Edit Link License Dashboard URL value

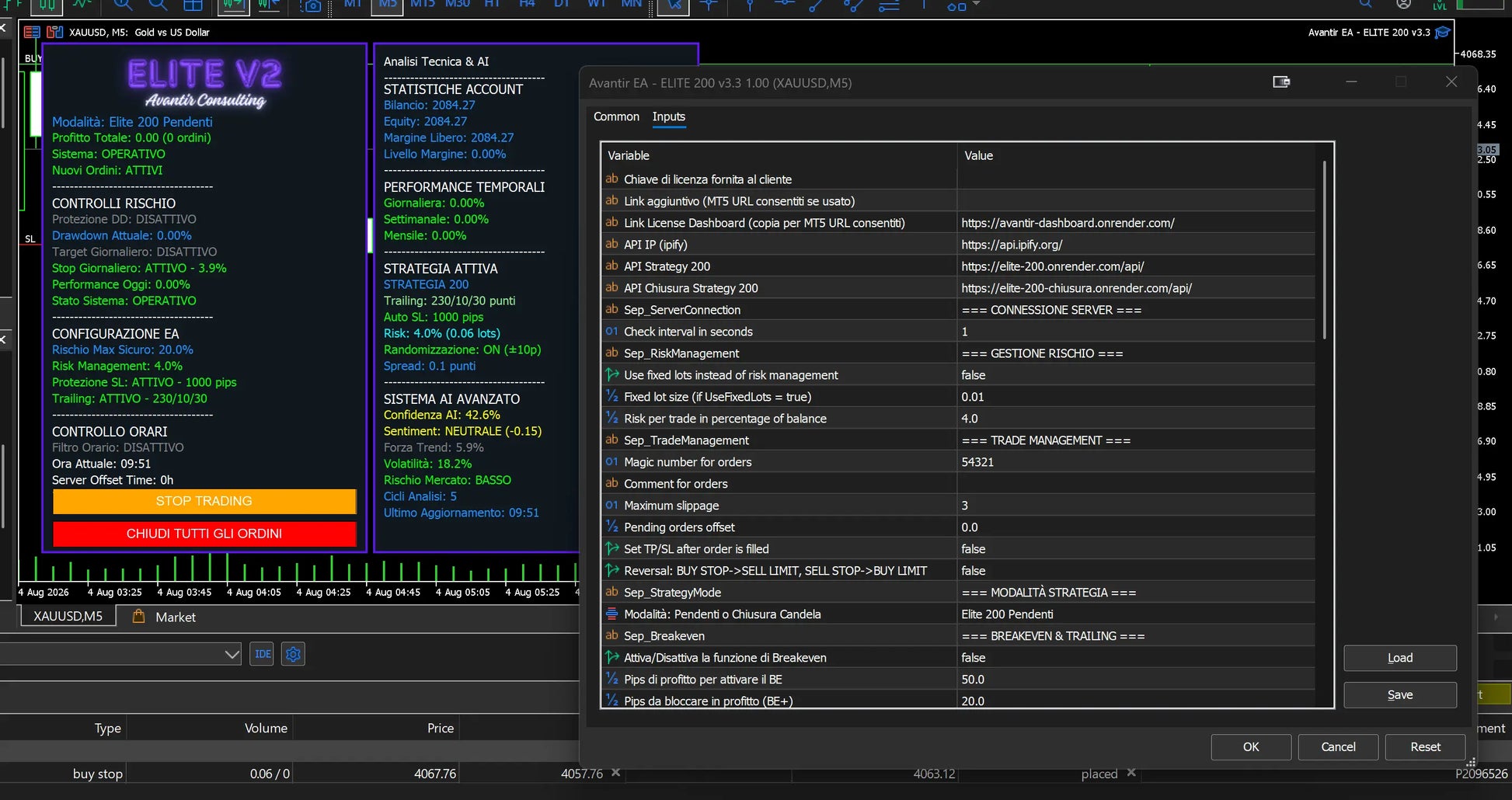pyautogui.click(x=1136, y=223)
